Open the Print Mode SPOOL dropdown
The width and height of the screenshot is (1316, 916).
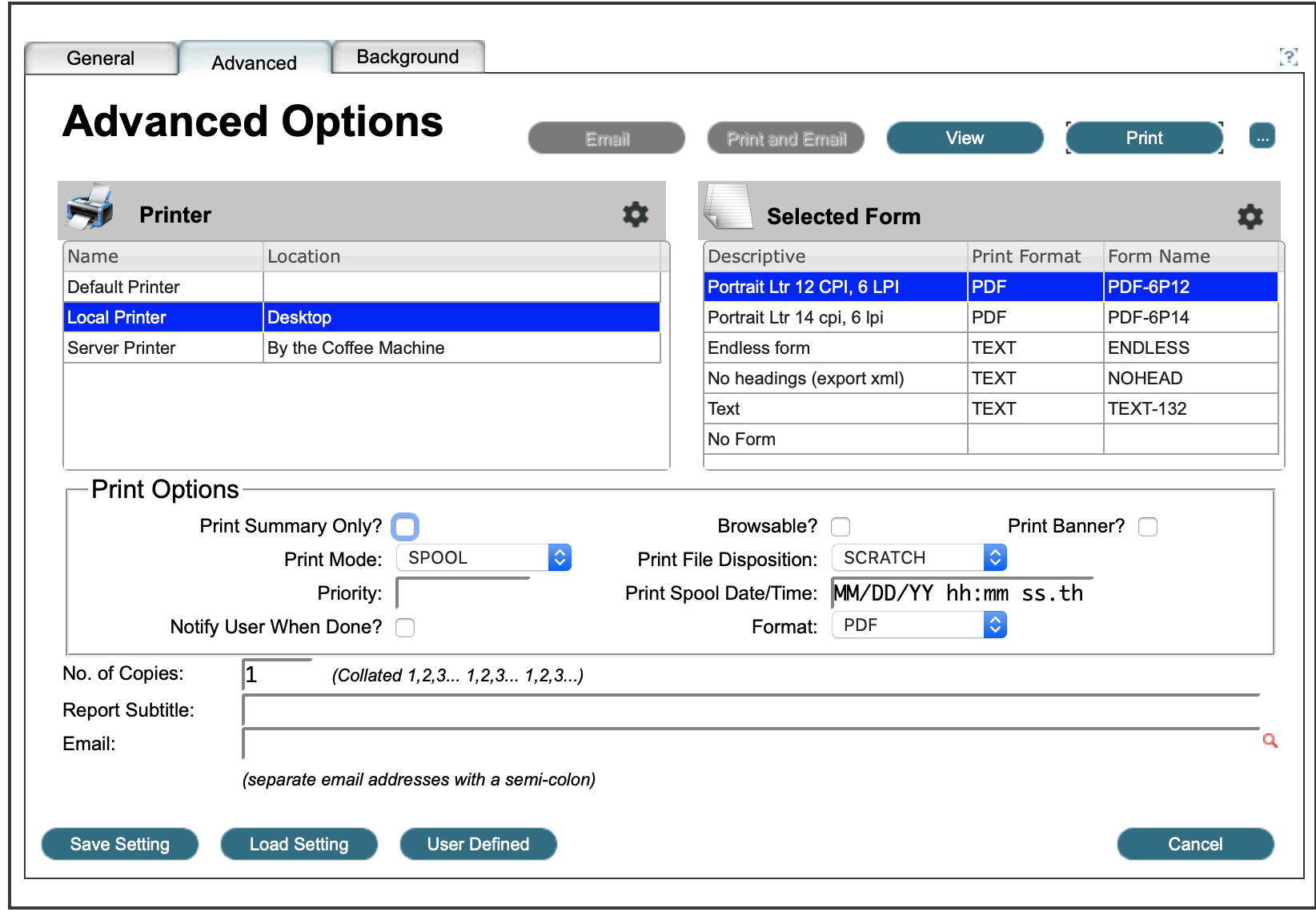point(483,558)
